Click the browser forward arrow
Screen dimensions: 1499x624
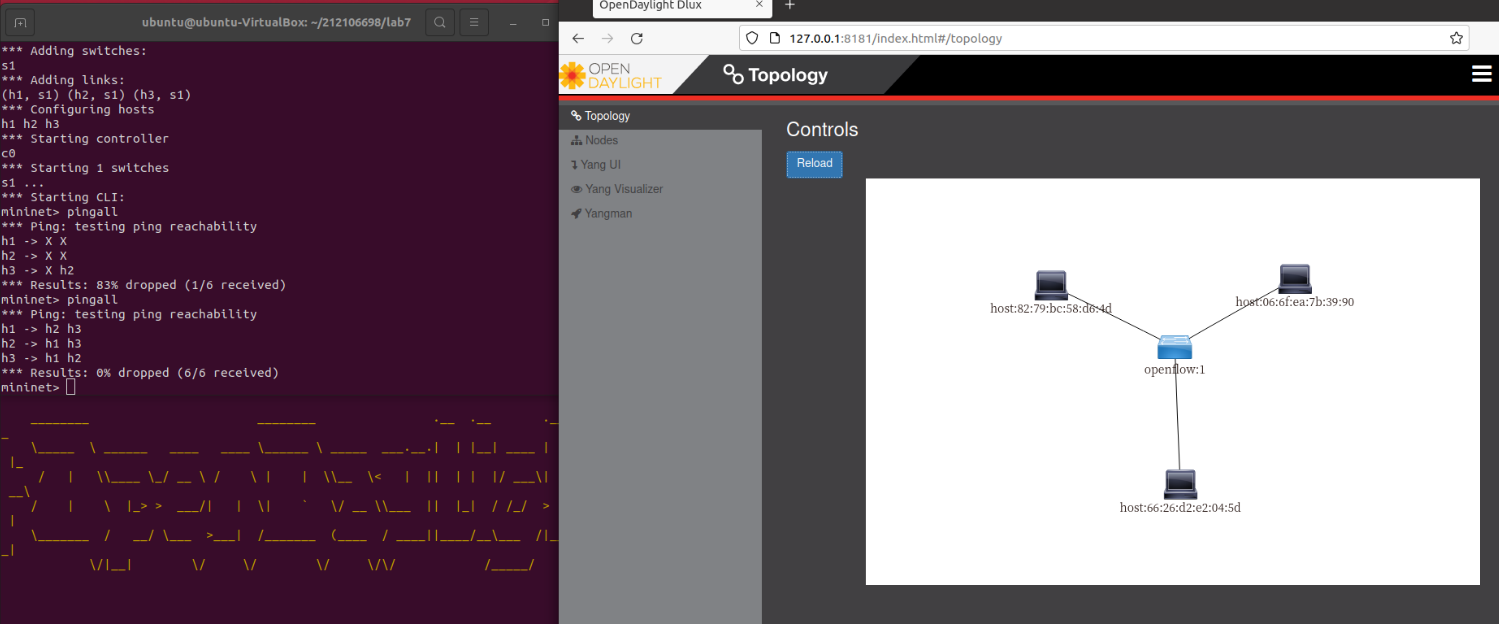[607, 38]
